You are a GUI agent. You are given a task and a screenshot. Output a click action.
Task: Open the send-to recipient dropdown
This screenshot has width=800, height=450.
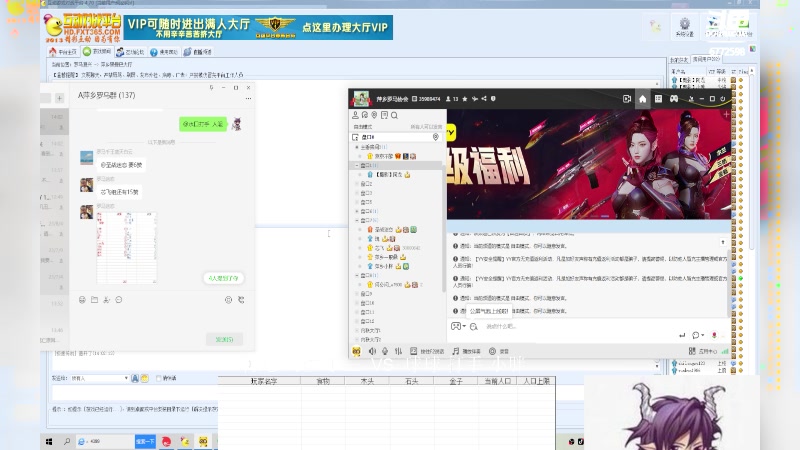click(99, 378)
